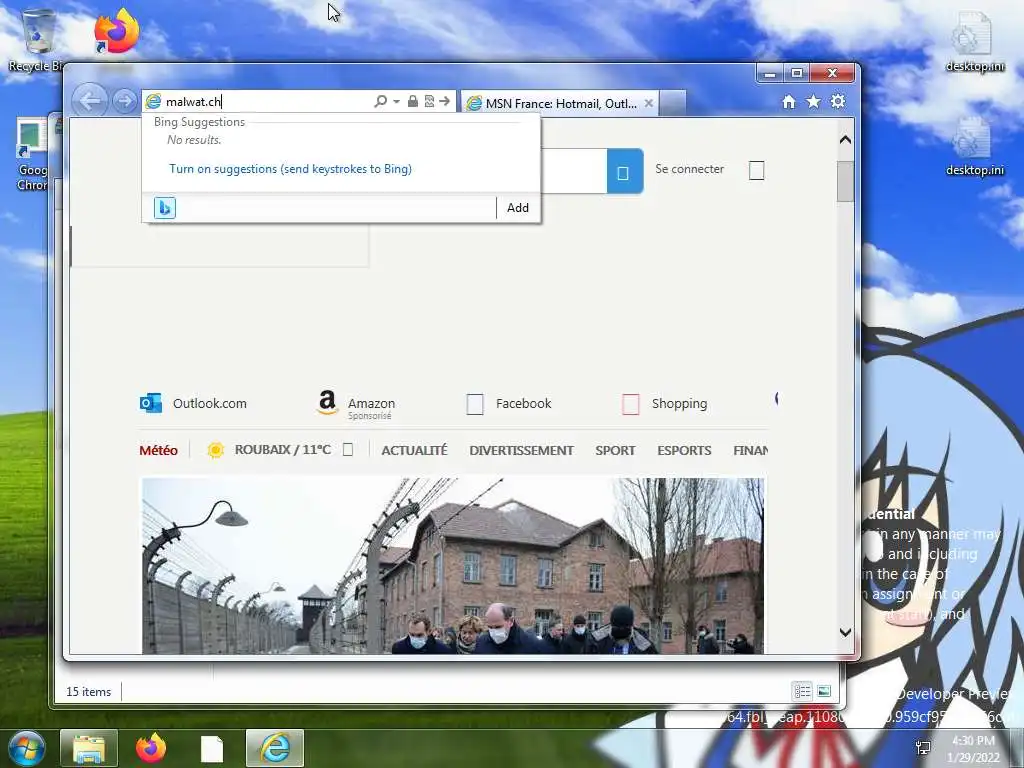The width and height of the screenshot is (1024, 768).
Task: Expand the weather location option icon
Action: coord(348,450)
